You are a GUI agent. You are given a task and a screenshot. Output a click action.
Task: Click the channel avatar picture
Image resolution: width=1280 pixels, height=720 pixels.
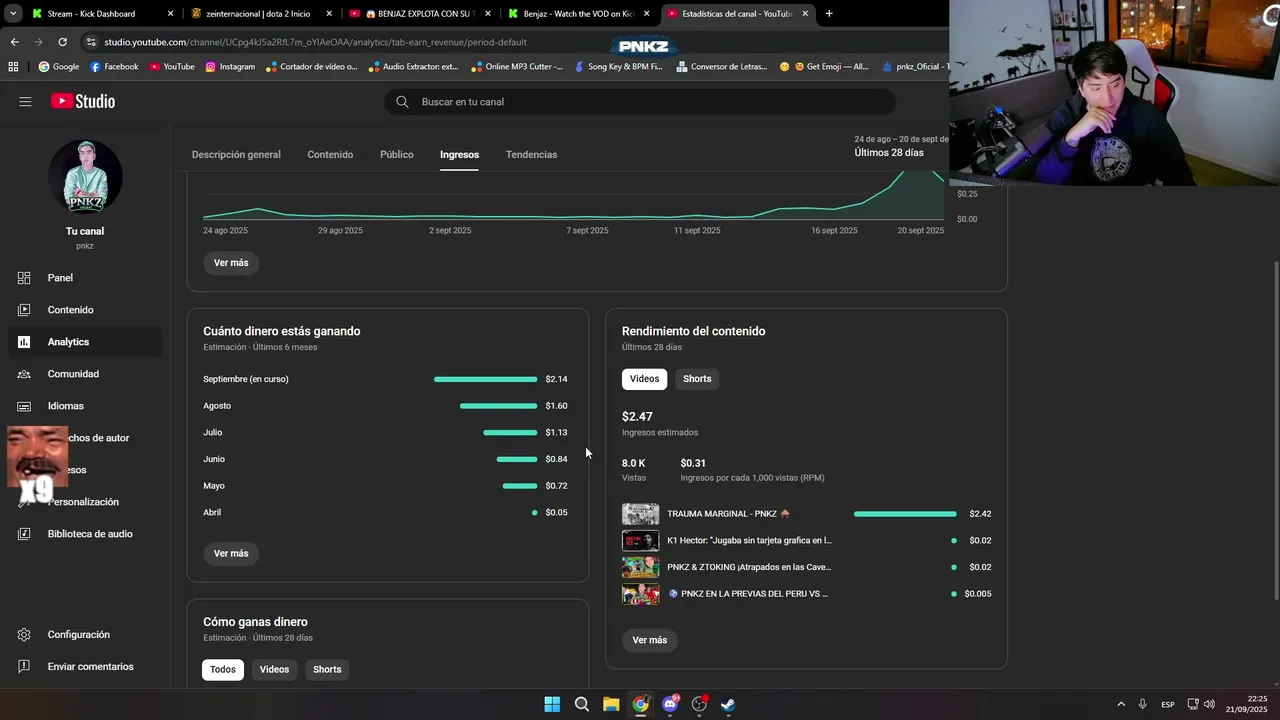[85, 177]
